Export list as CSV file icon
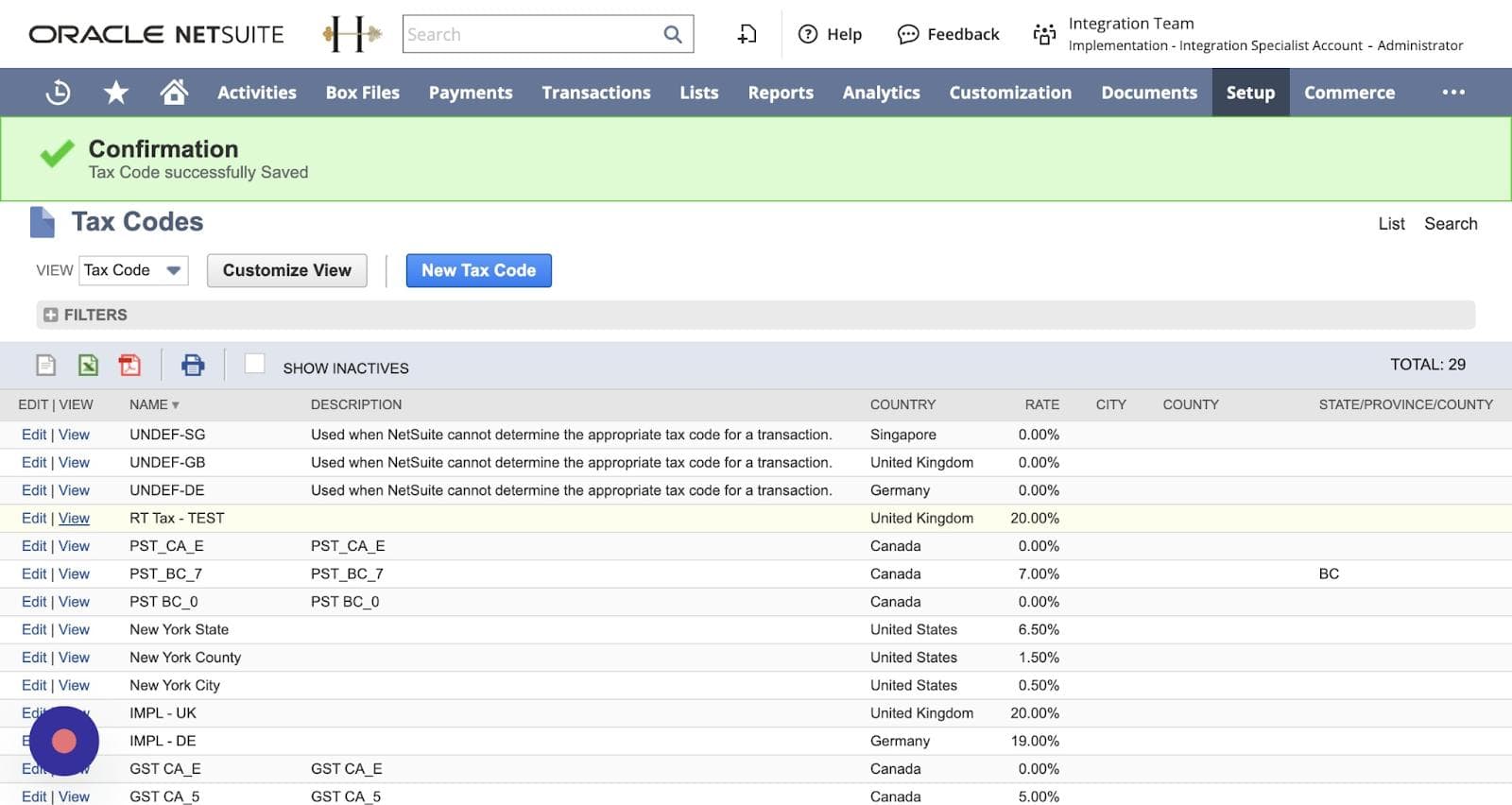 point(45,365)
